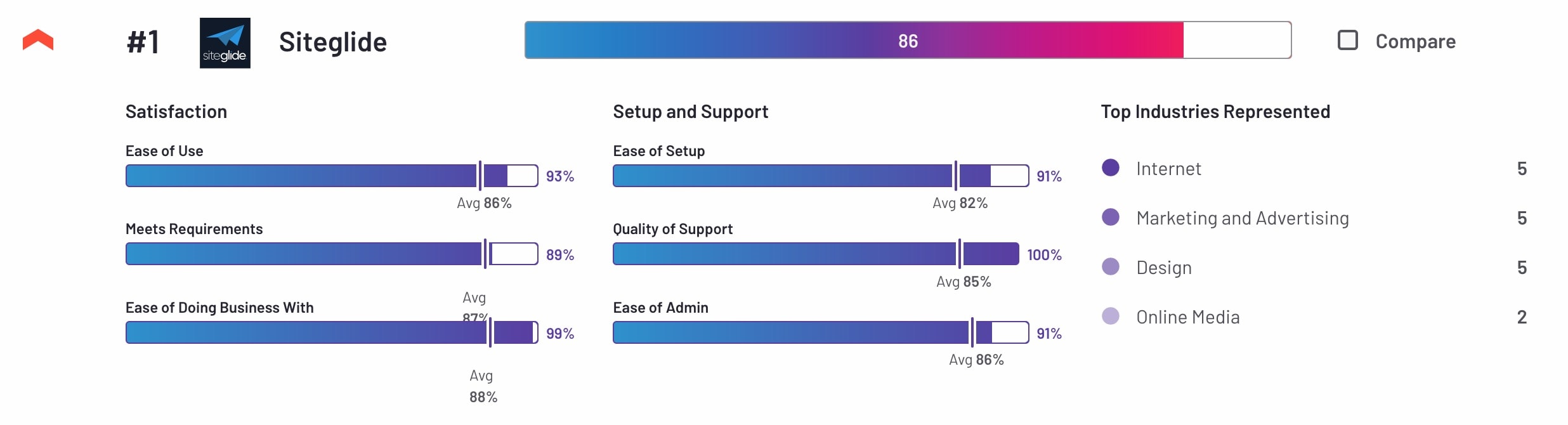Click the Design industry color dot
The height and width of the screenshot is (425, 1568).
point(1110,266)
